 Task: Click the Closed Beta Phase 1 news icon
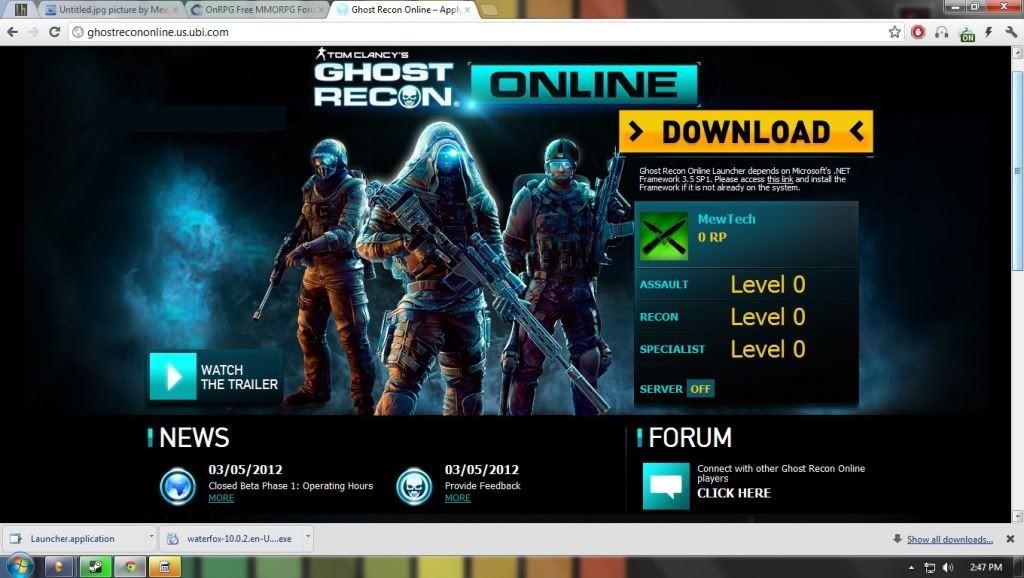(178, 486)
